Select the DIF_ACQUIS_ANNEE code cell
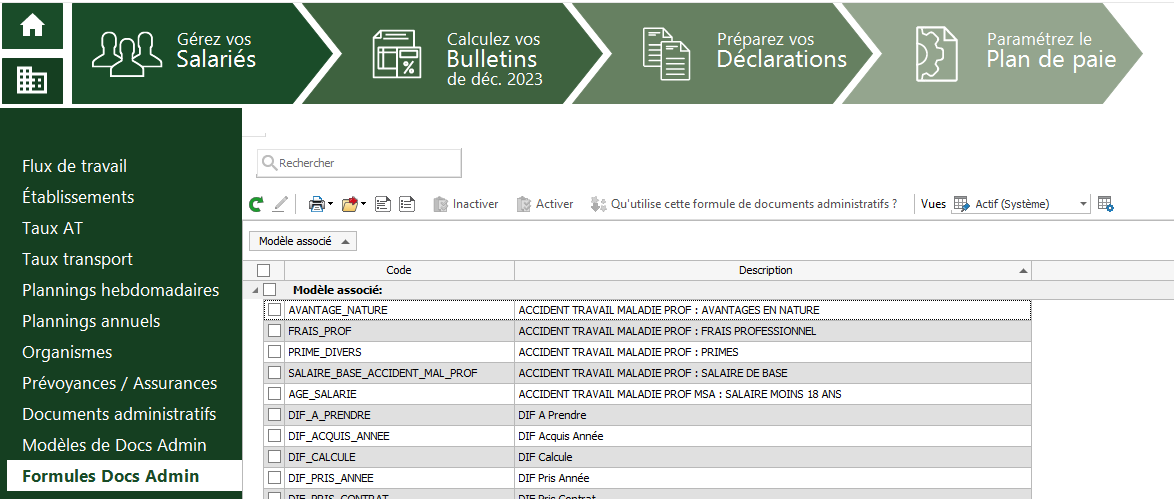 (x=399, y=436)
